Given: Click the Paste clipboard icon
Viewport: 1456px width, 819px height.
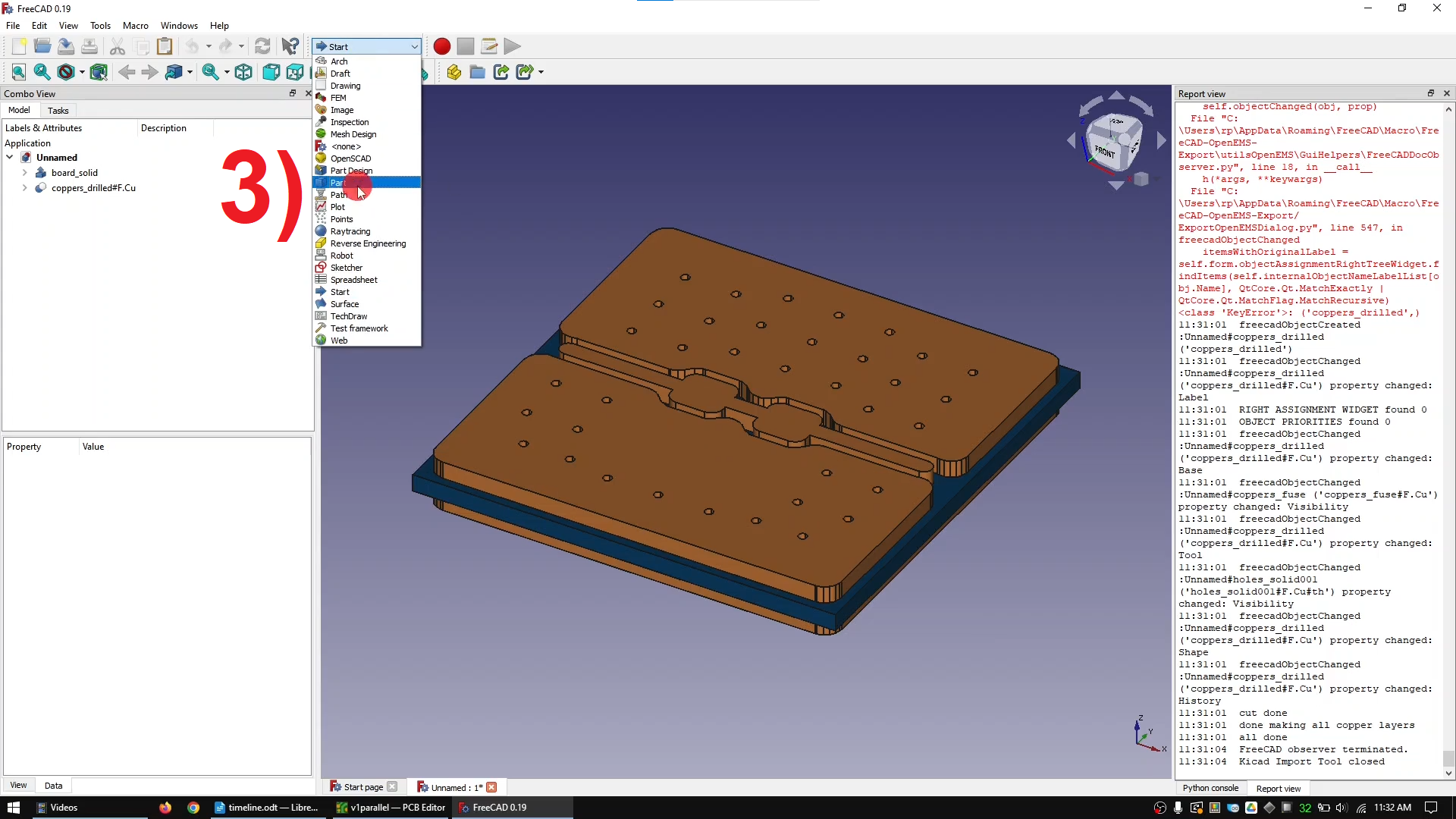Looking at the screenshot, I should coord(165,46).
